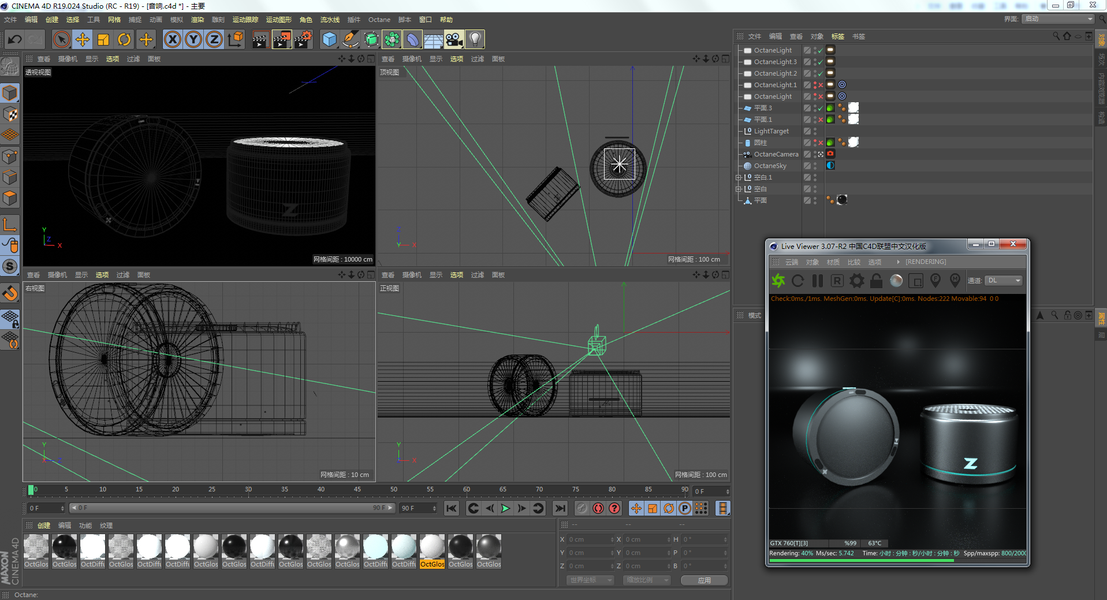Open 创建 menu in material manager
The image size is (1107, 600).
coord(44,525)
